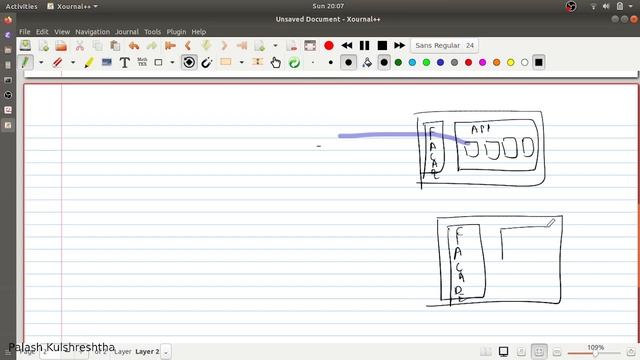Open the Plugin menu

coord(176,31)
